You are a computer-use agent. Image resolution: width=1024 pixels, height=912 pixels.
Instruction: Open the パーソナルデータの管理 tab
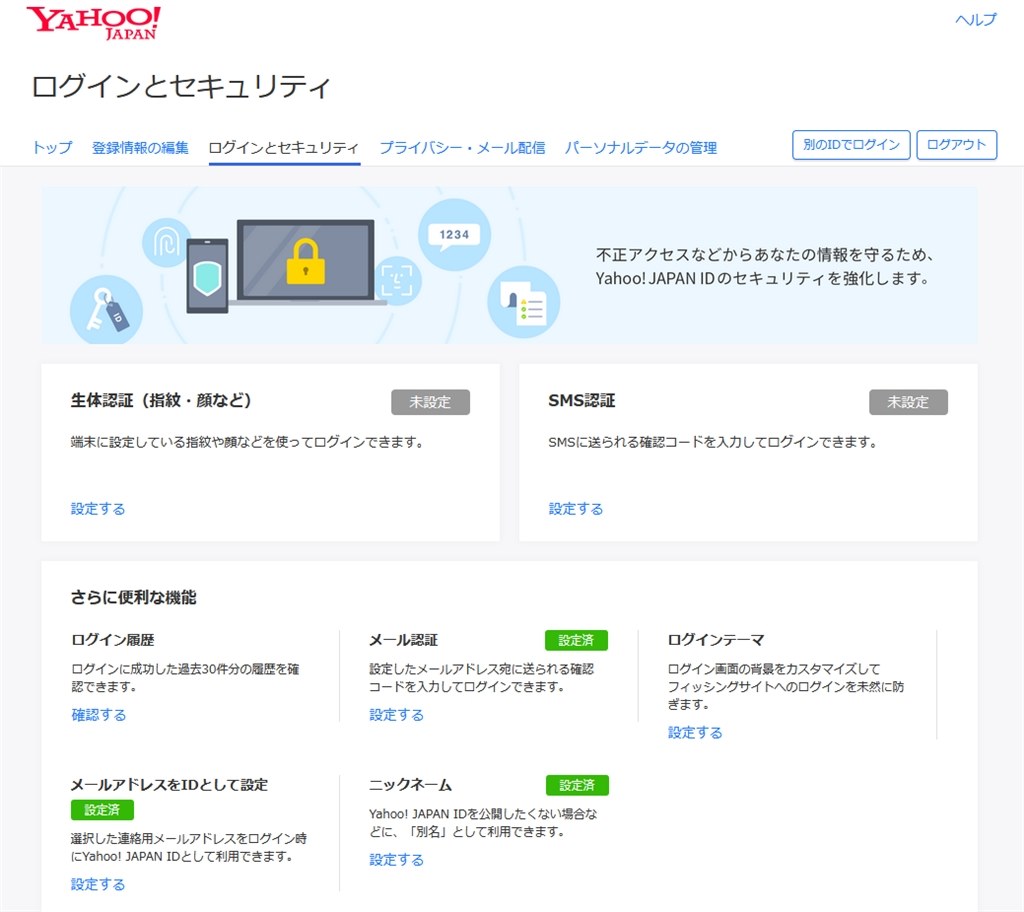coord(641,146)
